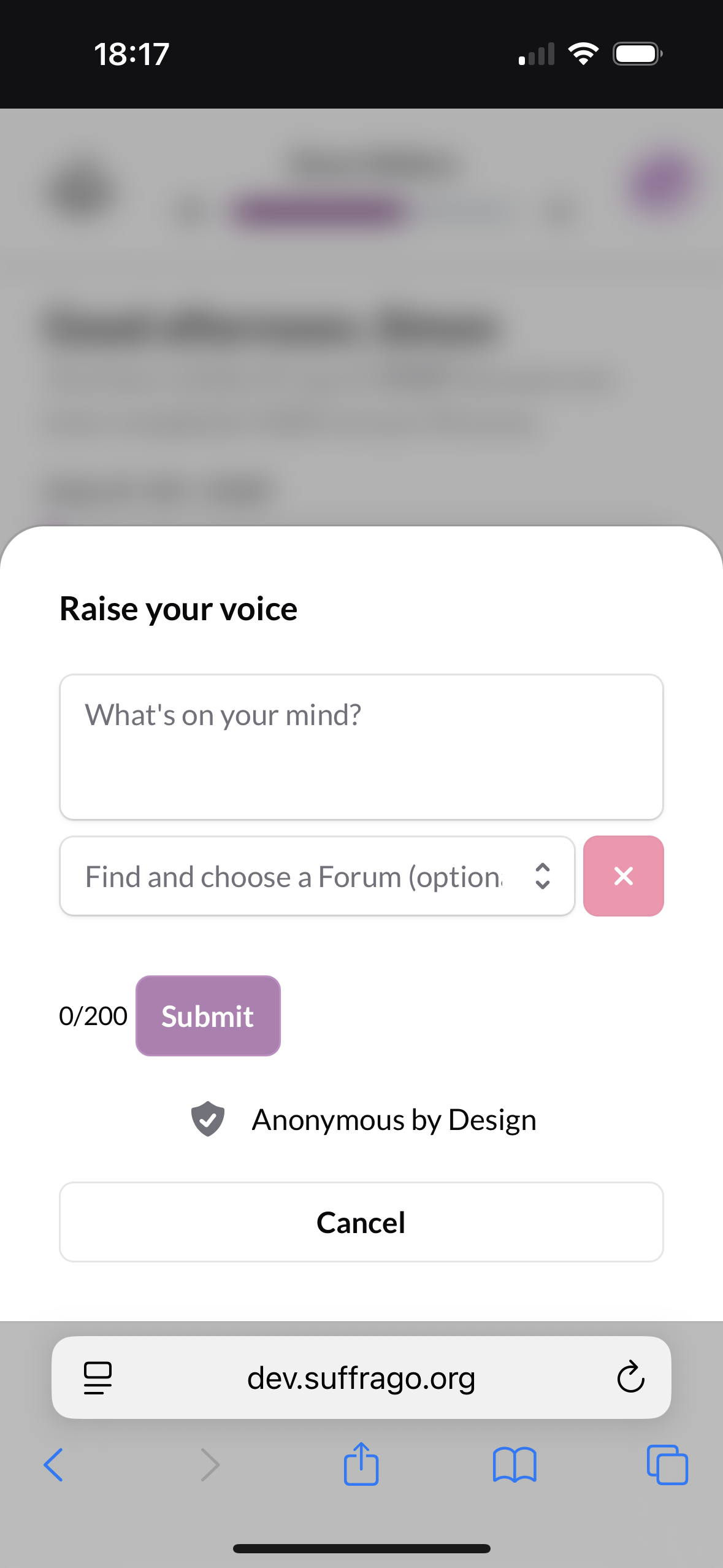The height and width of the screenshot is (1568, 723).
Task: Focus the "What's on your mind?" text area
Action: click(361, 747)
